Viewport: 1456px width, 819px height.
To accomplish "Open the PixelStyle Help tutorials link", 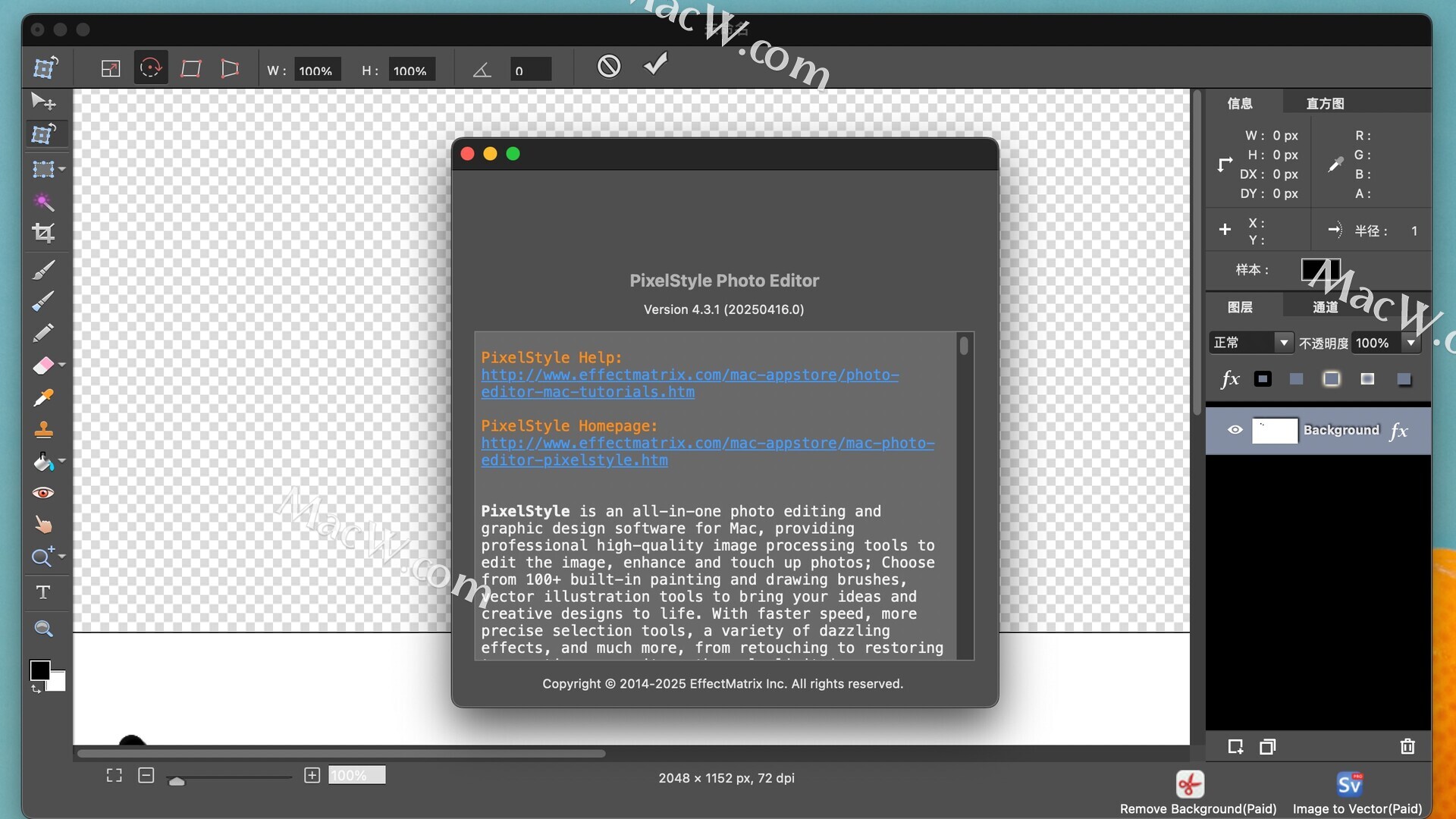I will pyautogui.click(x=689, y=384).
